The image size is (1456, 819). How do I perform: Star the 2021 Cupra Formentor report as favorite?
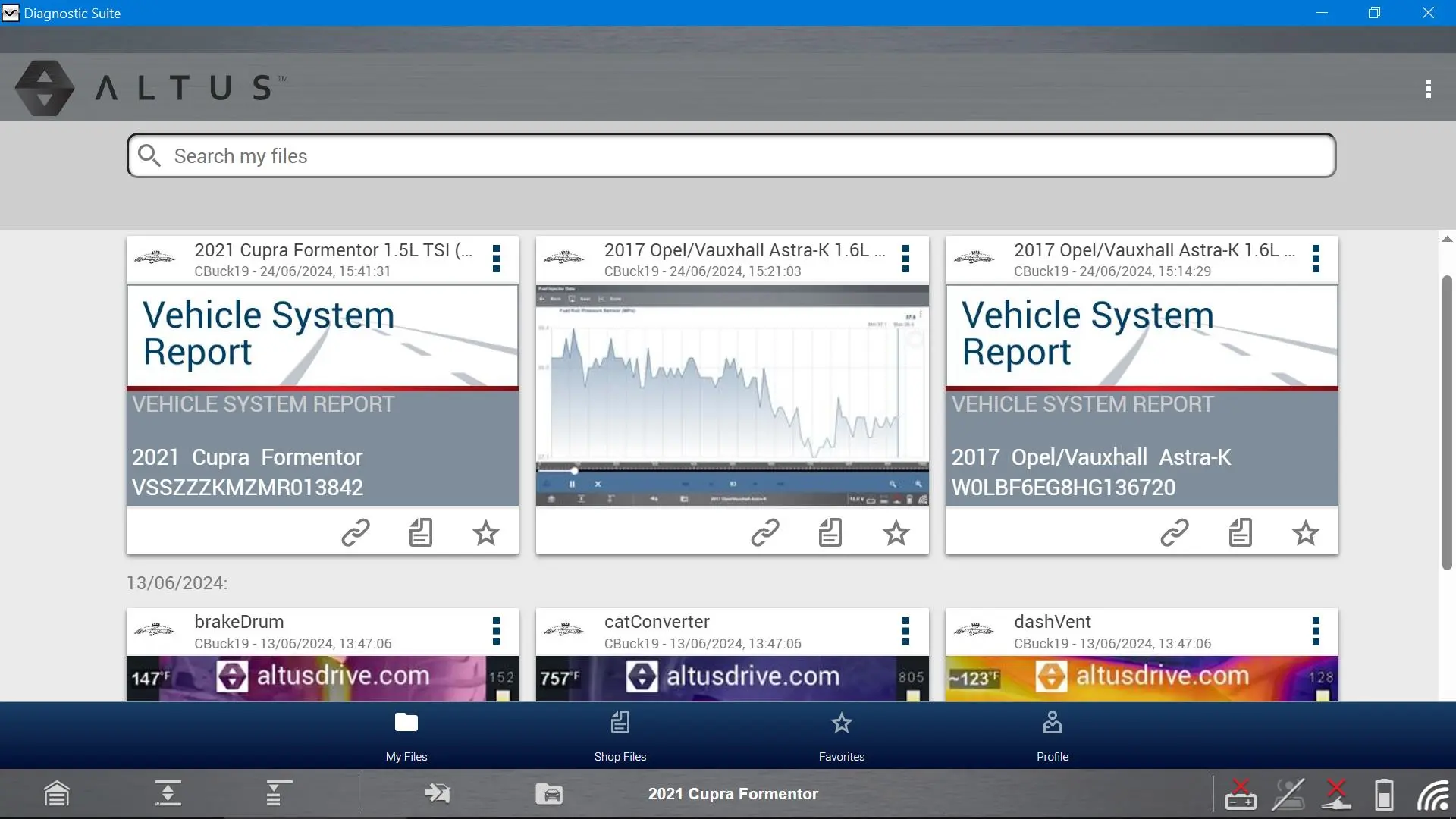[486, 532]
